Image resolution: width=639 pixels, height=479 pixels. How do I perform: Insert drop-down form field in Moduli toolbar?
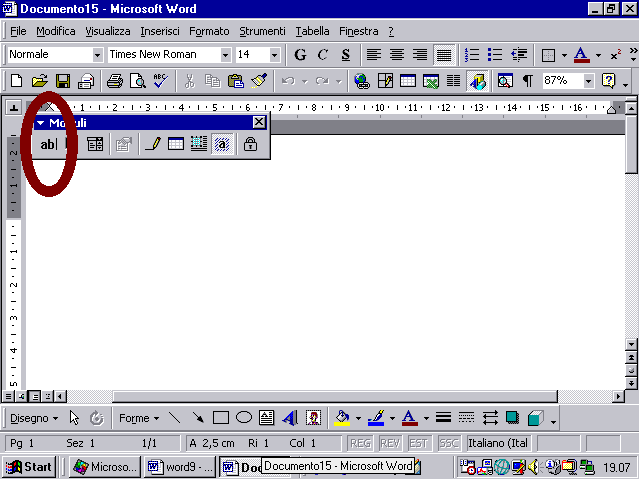click(x=95, y=144)
